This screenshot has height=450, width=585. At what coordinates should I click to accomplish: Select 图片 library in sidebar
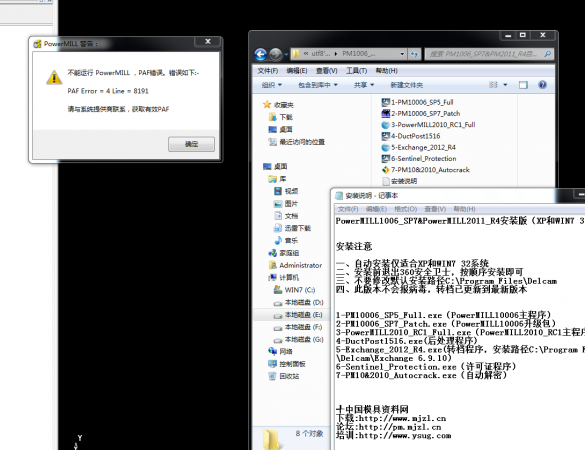tap(286, 204)
